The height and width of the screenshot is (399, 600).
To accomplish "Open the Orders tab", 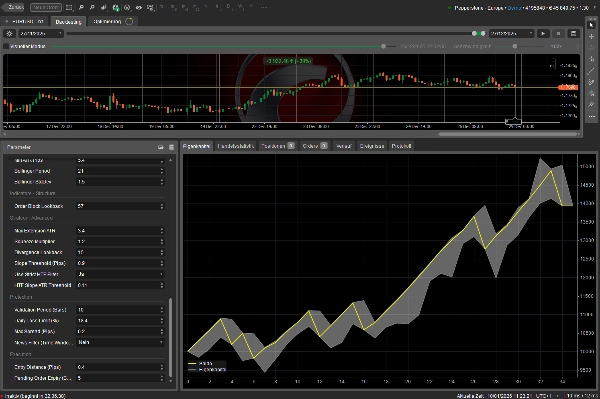I will [315, 146].
